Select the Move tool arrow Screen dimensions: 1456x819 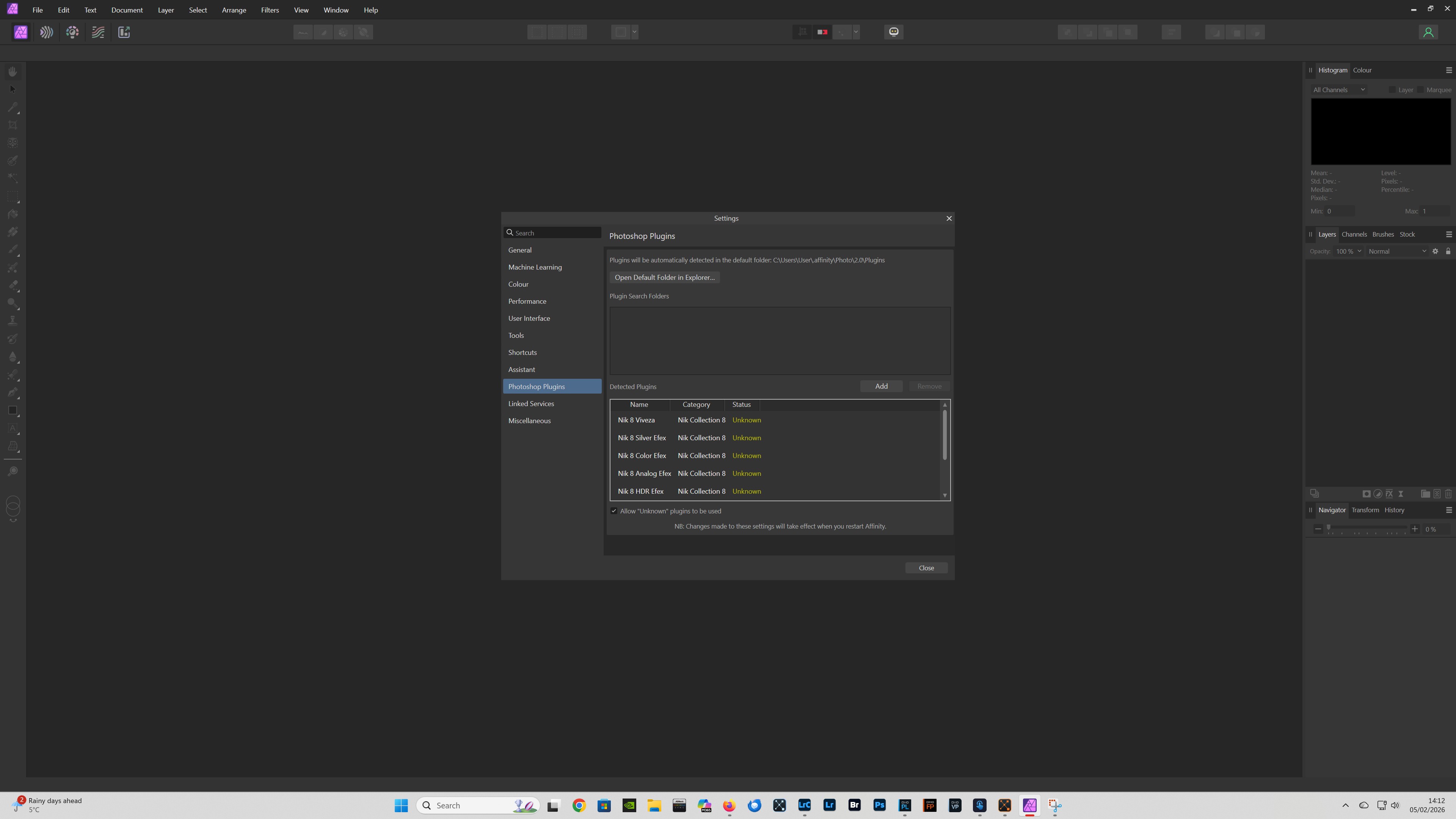point(13,89)
